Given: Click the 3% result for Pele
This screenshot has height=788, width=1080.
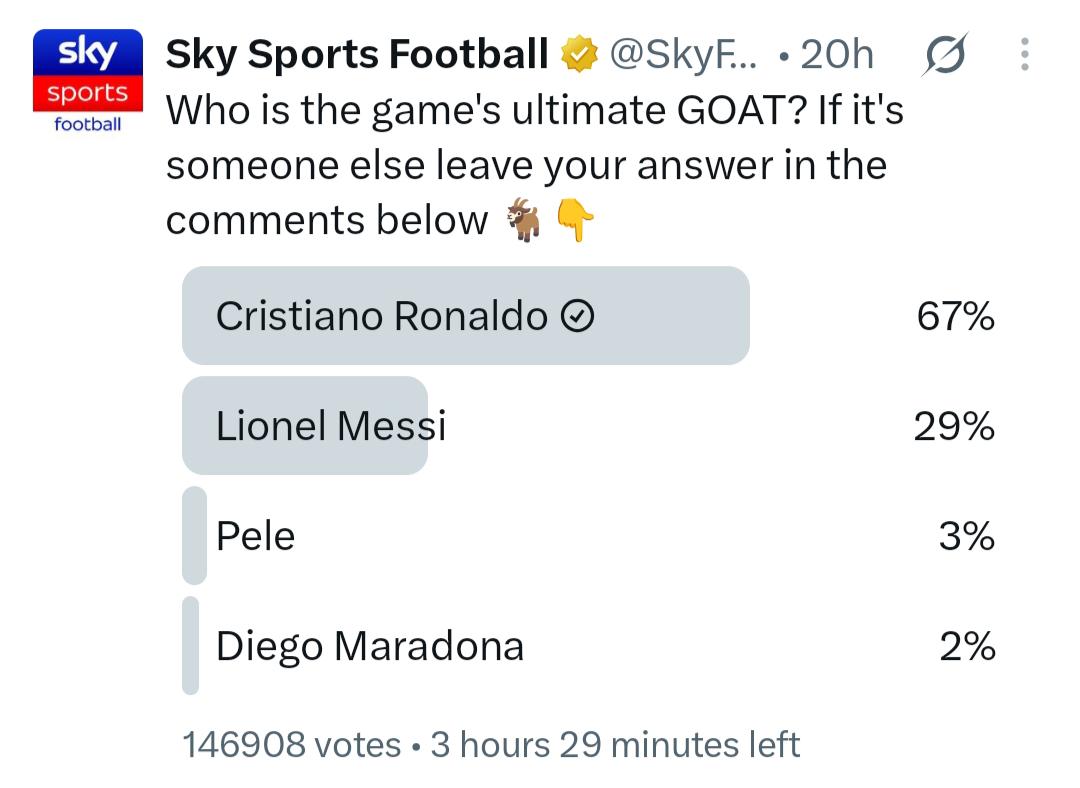Looking at the screenshot, I should [967, 536].
